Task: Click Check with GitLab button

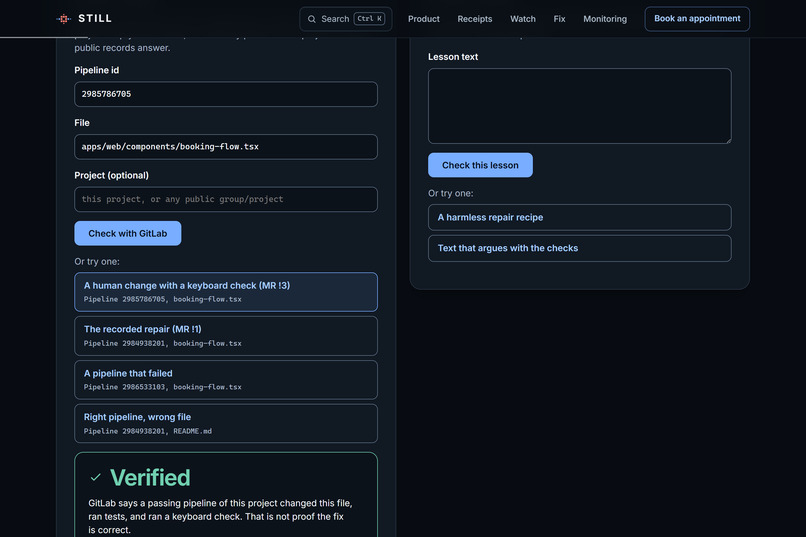Action: (x=127, y=233)
